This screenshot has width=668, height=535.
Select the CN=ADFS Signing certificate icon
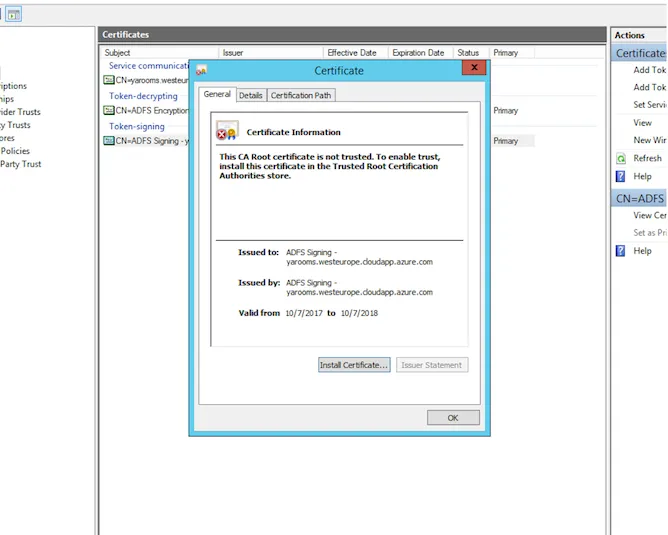click(109, 141)
